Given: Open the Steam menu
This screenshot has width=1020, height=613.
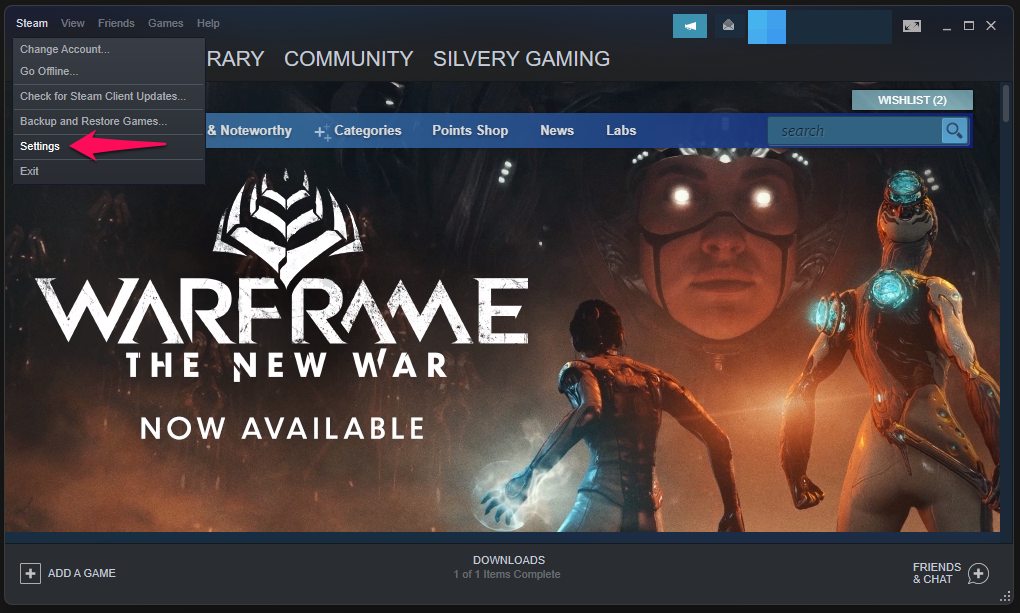Looking at the screenshot, I should tap(32, 23).
